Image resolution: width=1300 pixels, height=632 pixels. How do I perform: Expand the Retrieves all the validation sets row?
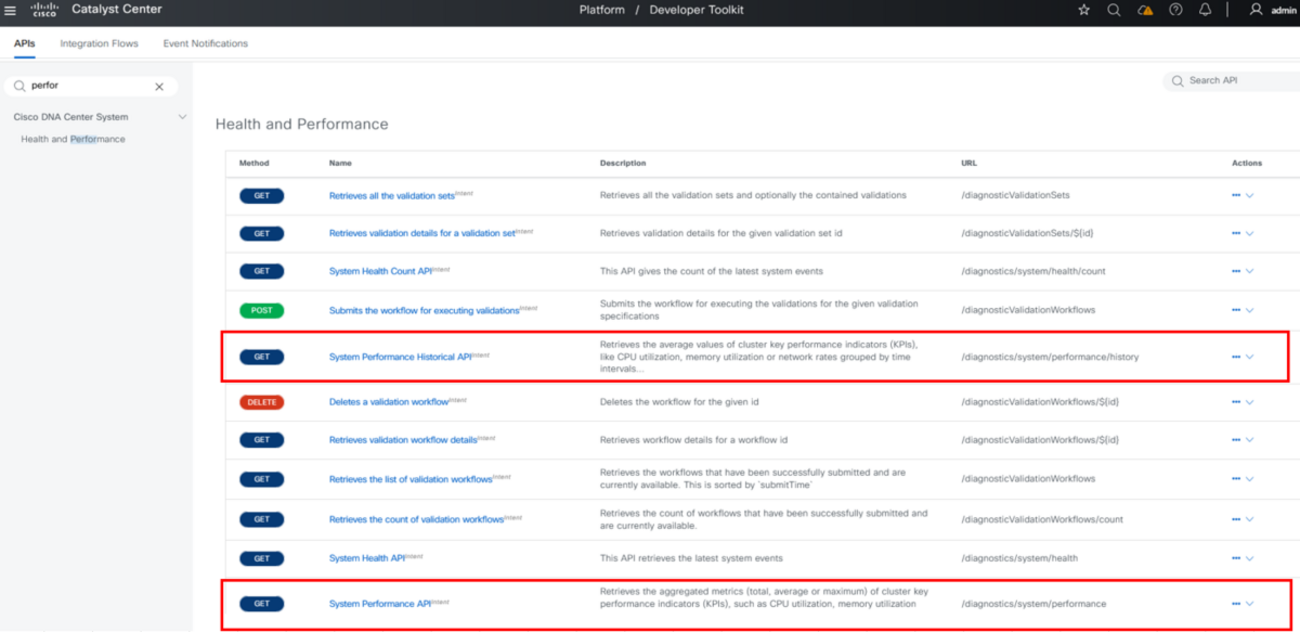pyautogui.click(x=1250, y=195)
